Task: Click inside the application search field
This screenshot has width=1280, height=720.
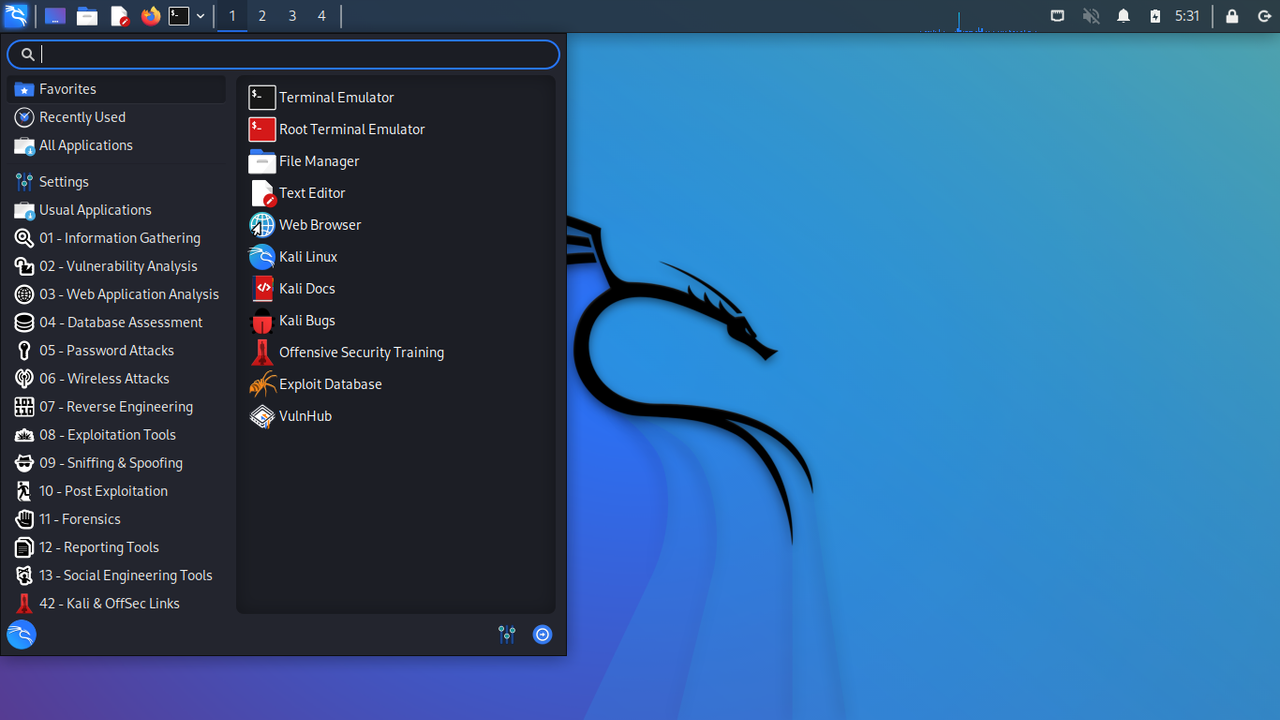Action: [283, 54]
